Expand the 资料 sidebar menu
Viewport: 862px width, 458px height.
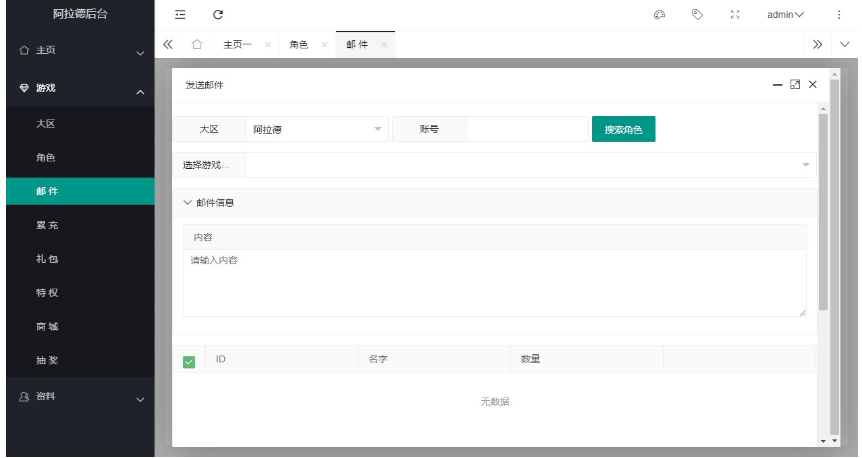[78, 397]
